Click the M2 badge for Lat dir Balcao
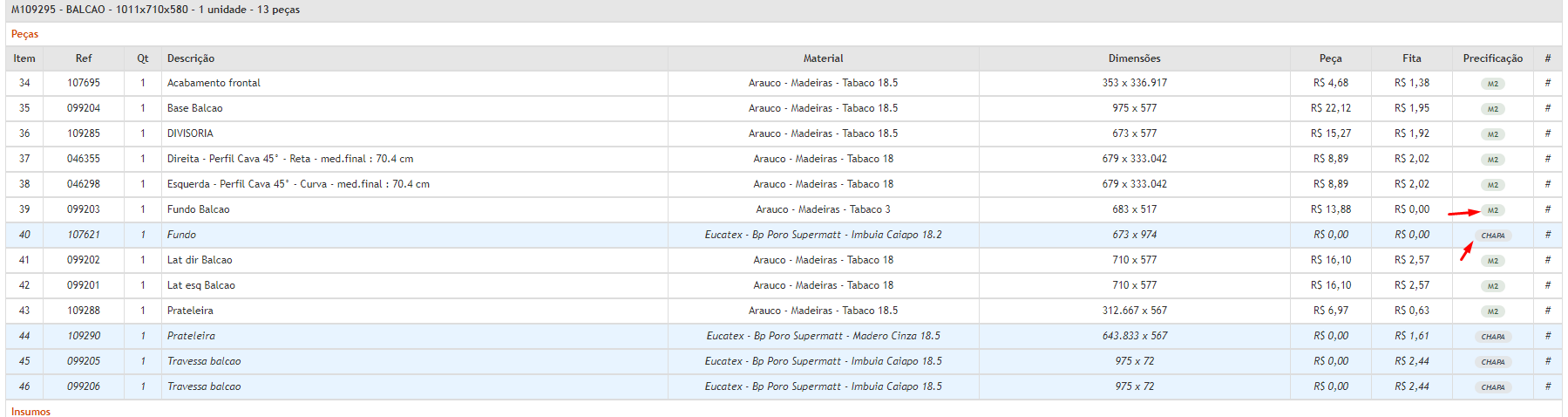Image resolution: width=1568 pixels, height=417 pixels. [1492, 261]
